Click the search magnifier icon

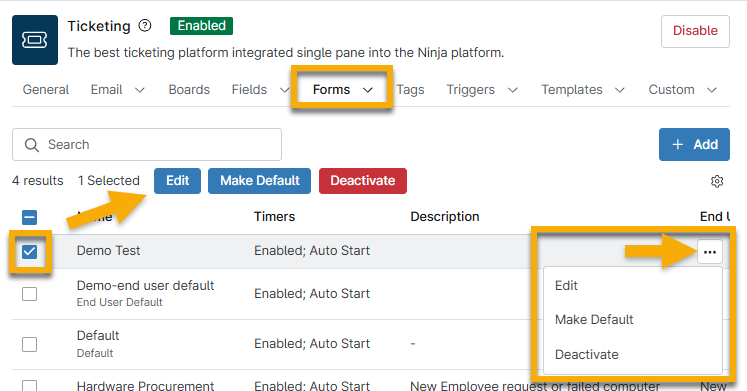click(31, 145)
